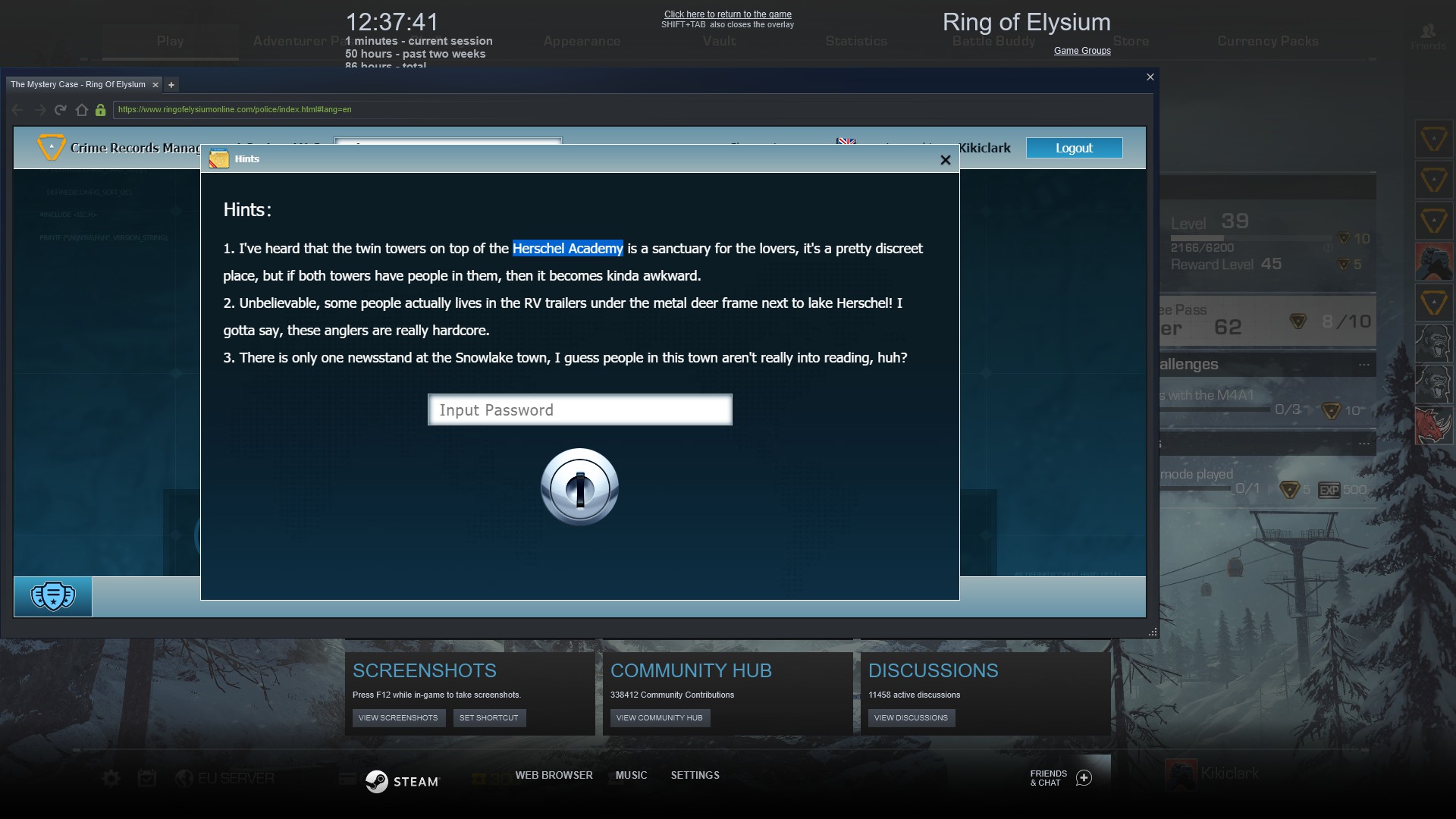Select The Mystery Case browser tab

click(77, 85)
